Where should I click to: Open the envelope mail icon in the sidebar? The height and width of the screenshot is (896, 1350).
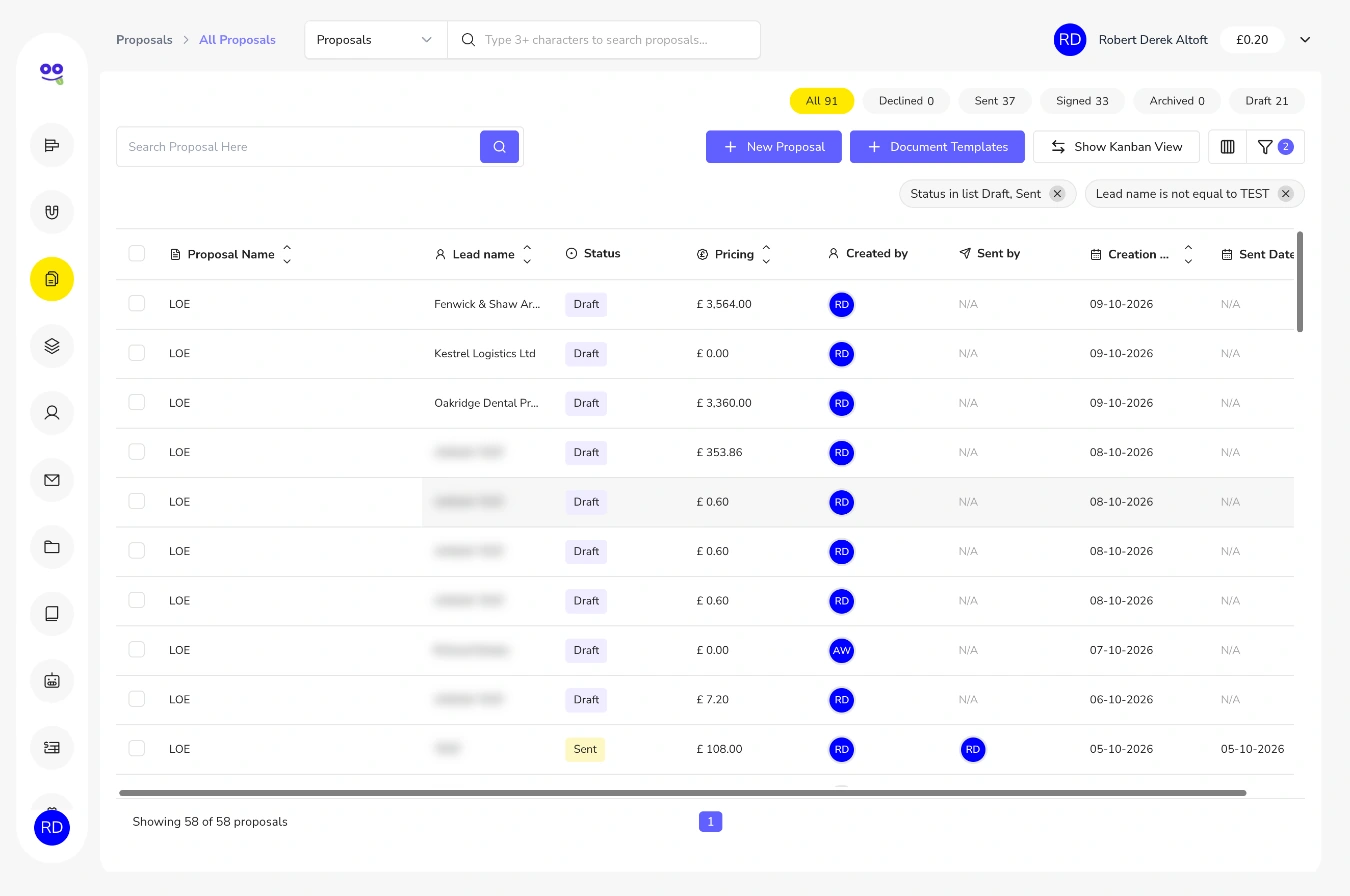(52, 480)
